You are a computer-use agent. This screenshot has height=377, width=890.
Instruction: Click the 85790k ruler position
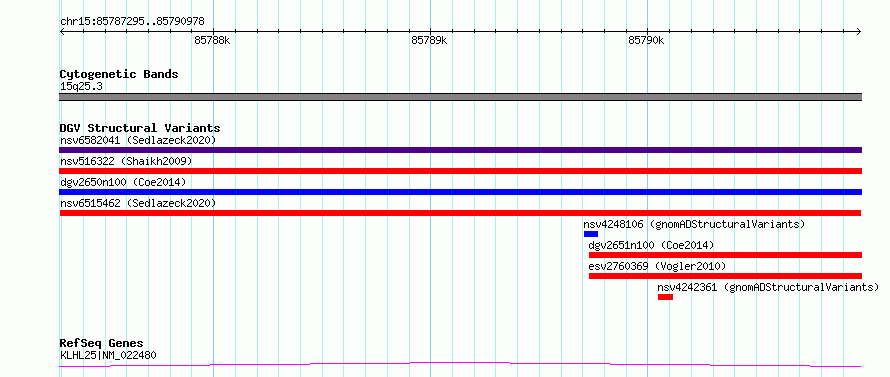[x=646, y=40]
